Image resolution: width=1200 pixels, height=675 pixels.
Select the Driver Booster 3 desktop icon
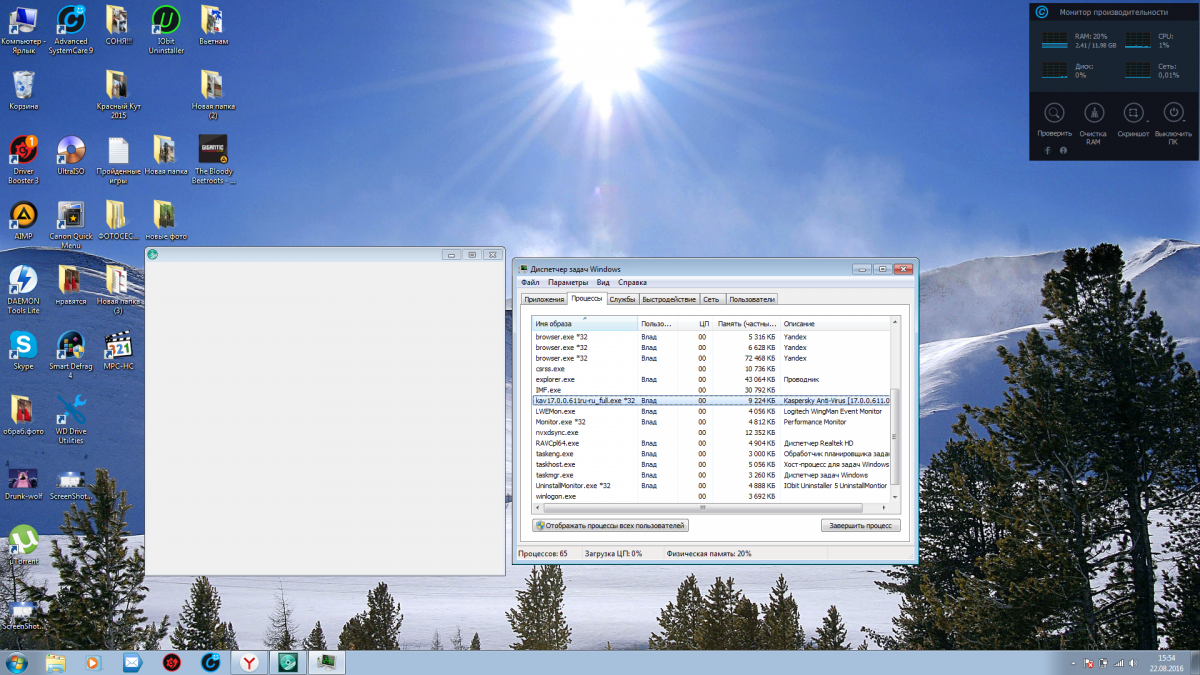coord(23,152)
